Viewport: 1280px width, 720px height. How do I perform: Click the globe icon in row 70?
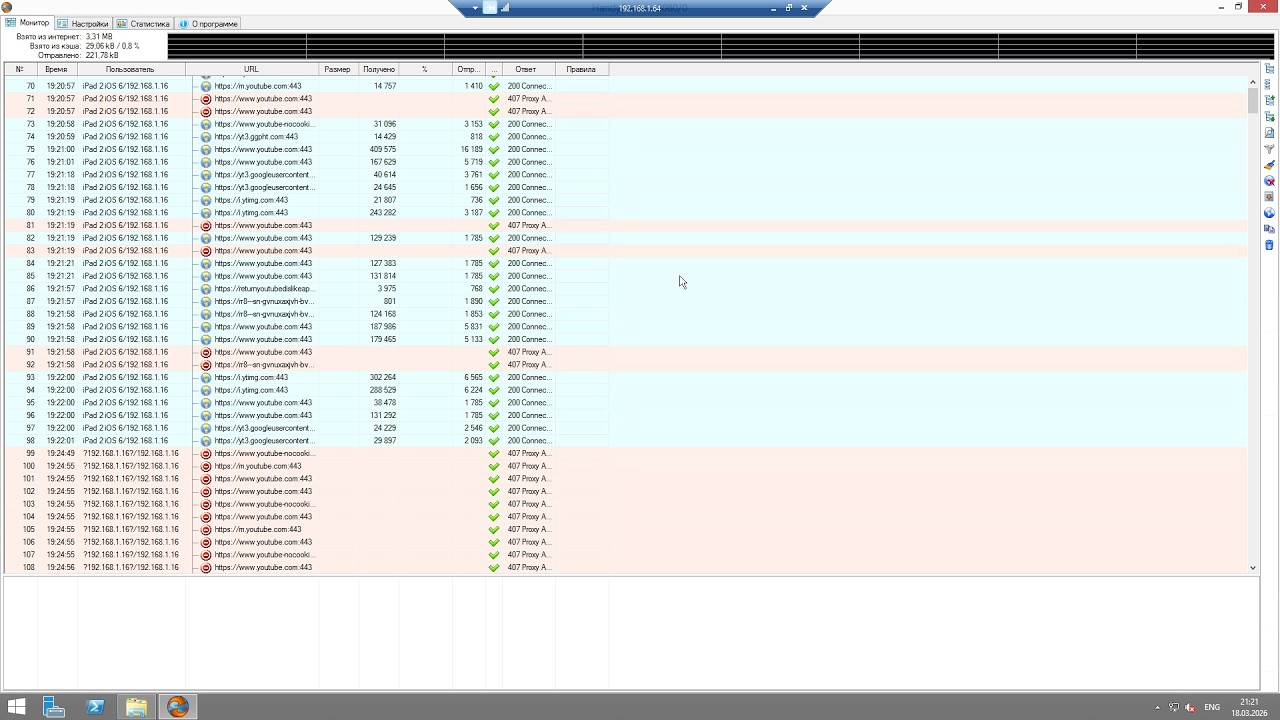point(206,86)
